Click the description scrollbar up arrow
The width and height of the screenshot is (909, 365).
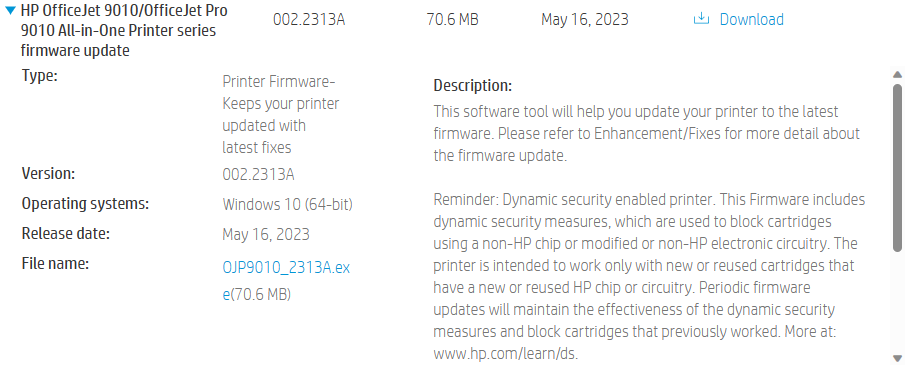pyautogui.click(x=897, y=75)
